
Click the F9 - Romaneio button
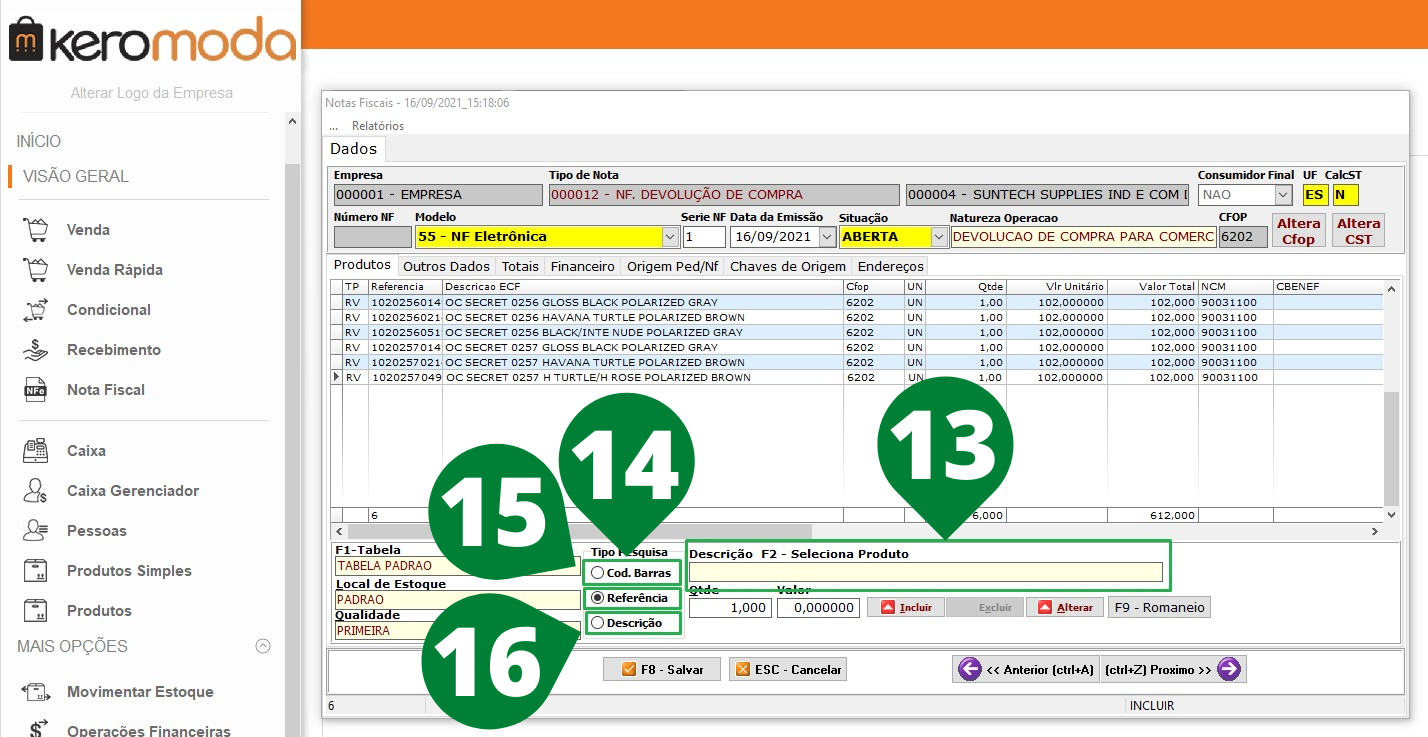click(x=1159, y=607)
